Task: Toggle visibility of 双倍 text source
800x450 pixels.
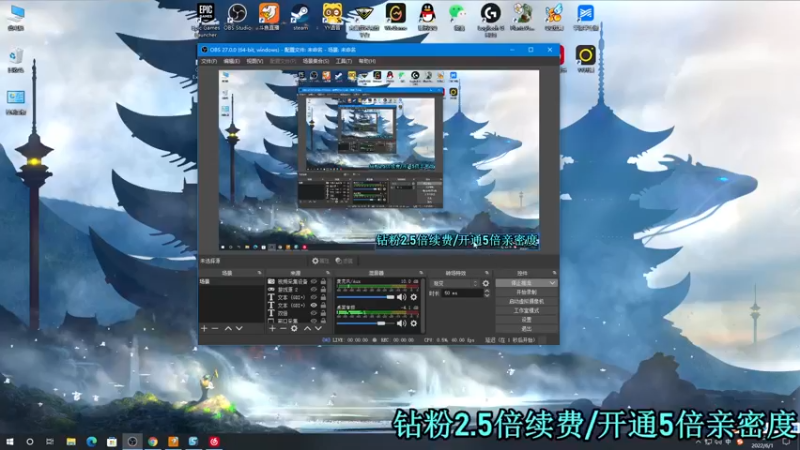Action: (x=314, y=313)
